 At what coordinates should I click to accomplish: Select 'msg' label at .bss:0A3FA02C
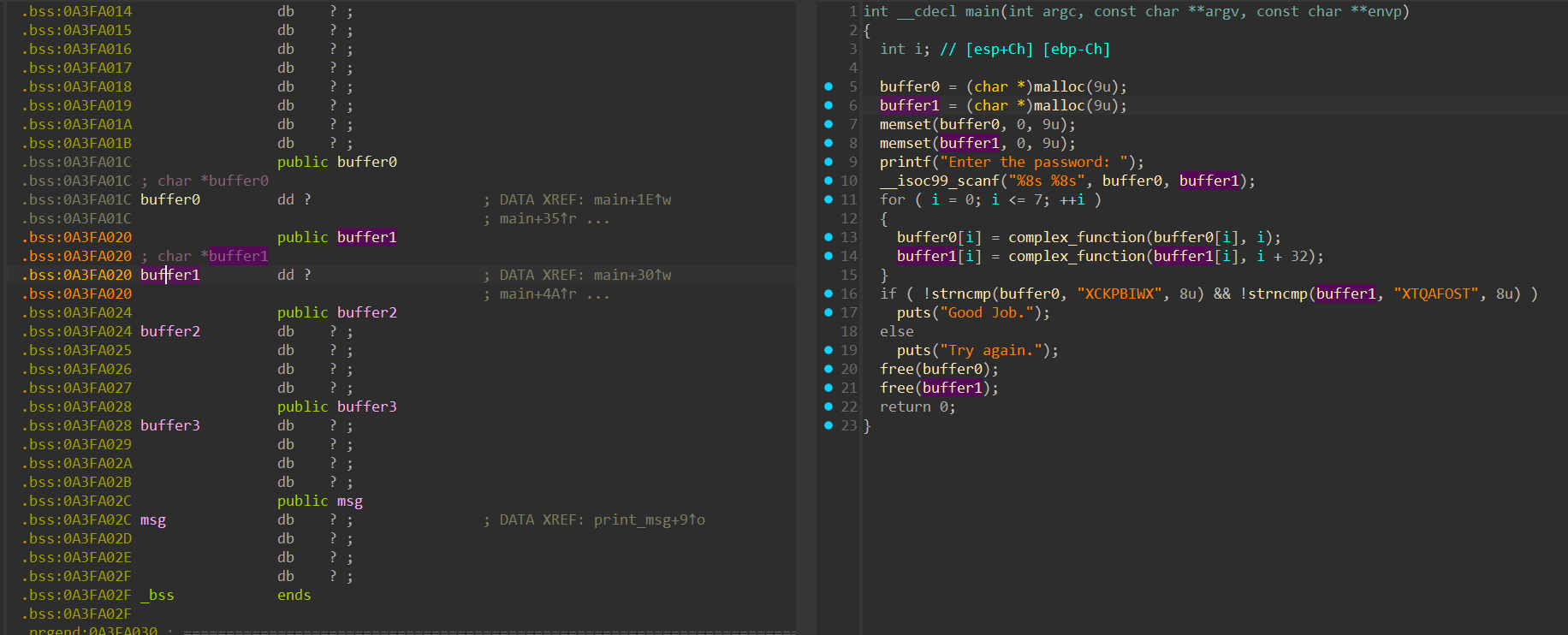153,519
